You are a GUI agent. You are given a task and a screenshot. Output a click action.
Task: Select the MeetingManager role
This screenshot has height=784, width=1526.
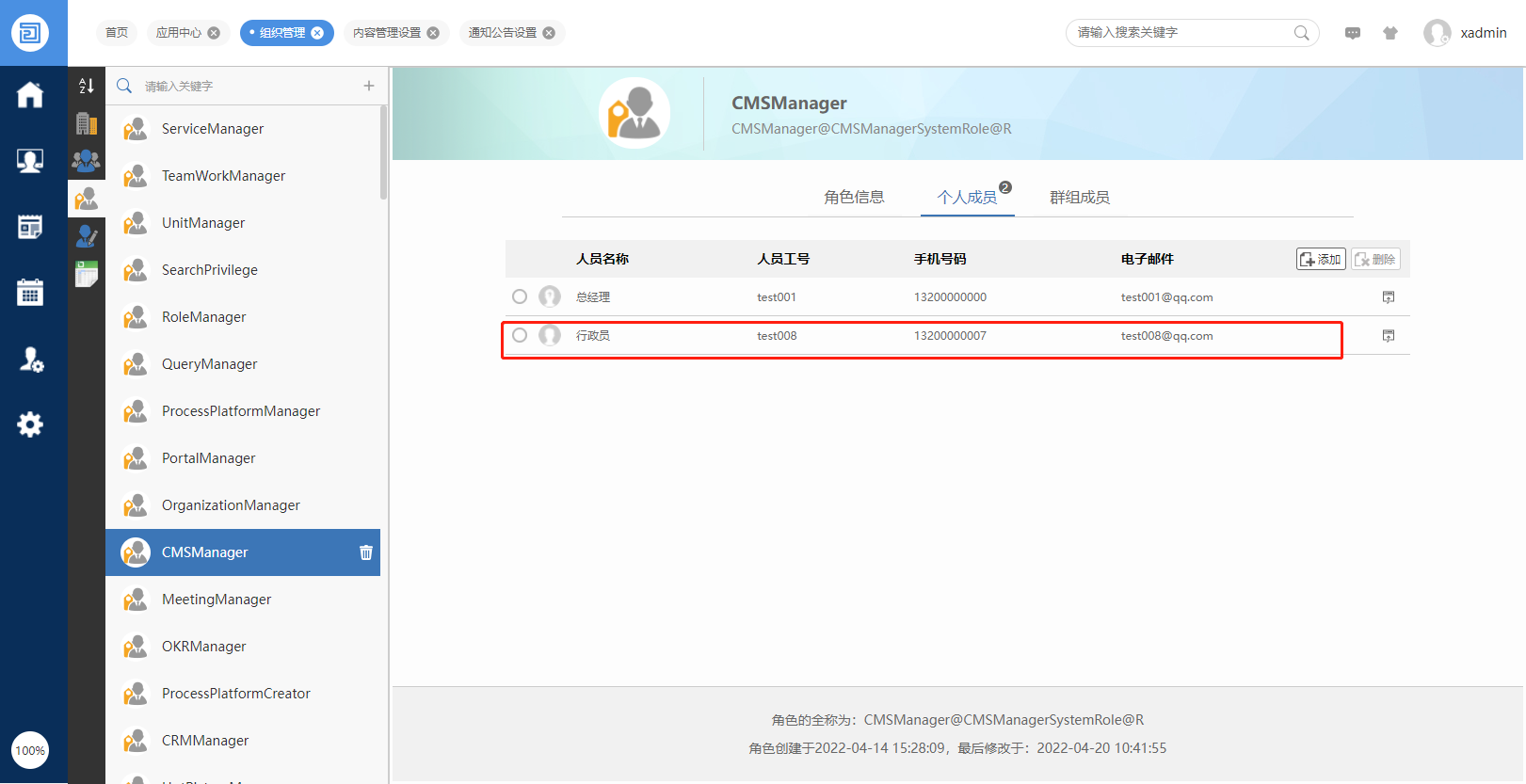[x=243, y=600]
